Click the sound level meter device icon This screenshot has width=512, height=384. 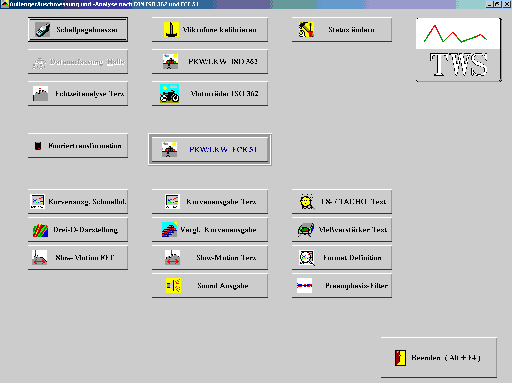[43, 30]
